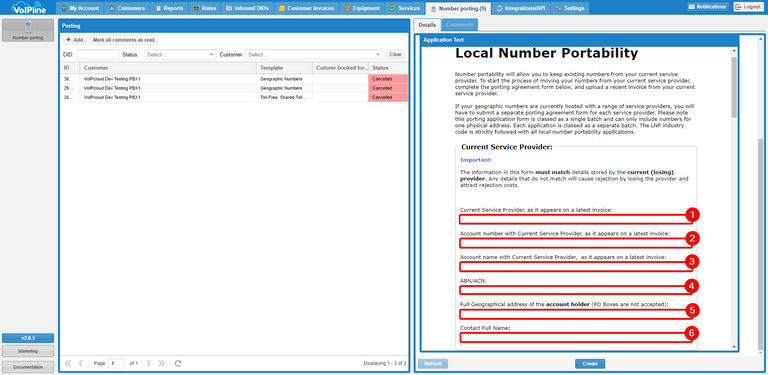
Task: Click Cancelled status in Toll-Free row
Action: (x=388, y=97)
